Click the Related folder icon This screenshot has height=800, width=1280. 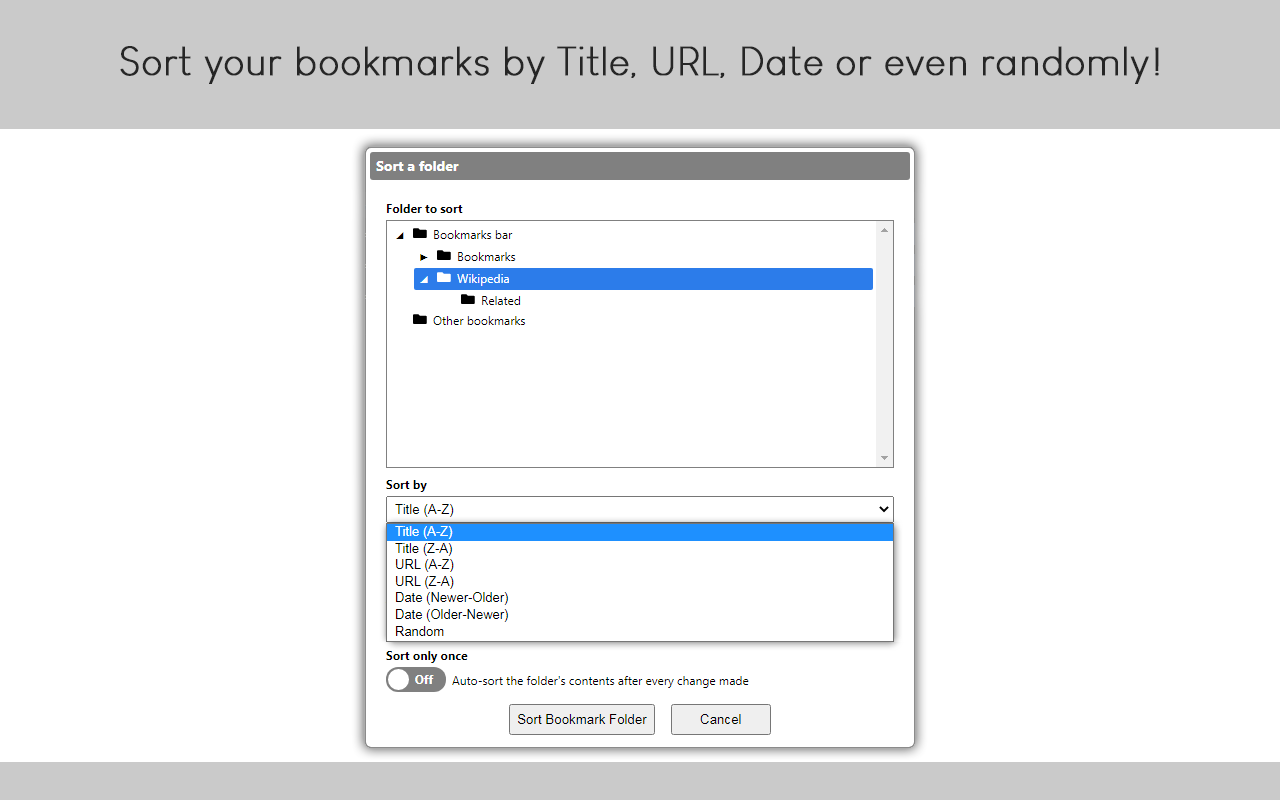(x=467, y=300)
